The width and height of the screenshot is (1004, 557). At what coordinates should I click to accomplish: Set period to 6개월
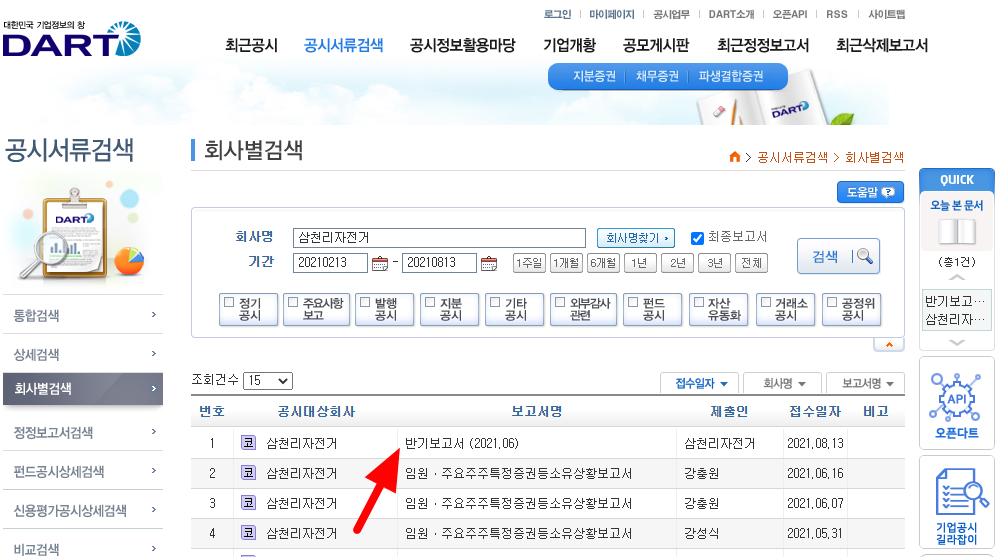603,263
